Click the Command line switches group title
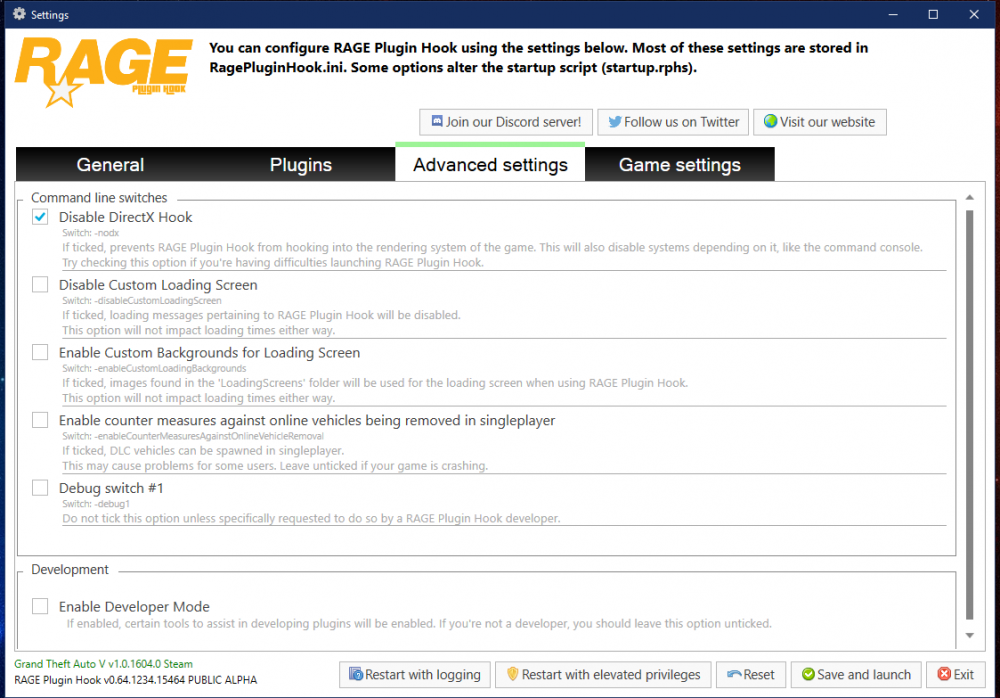 click(99, 198)
